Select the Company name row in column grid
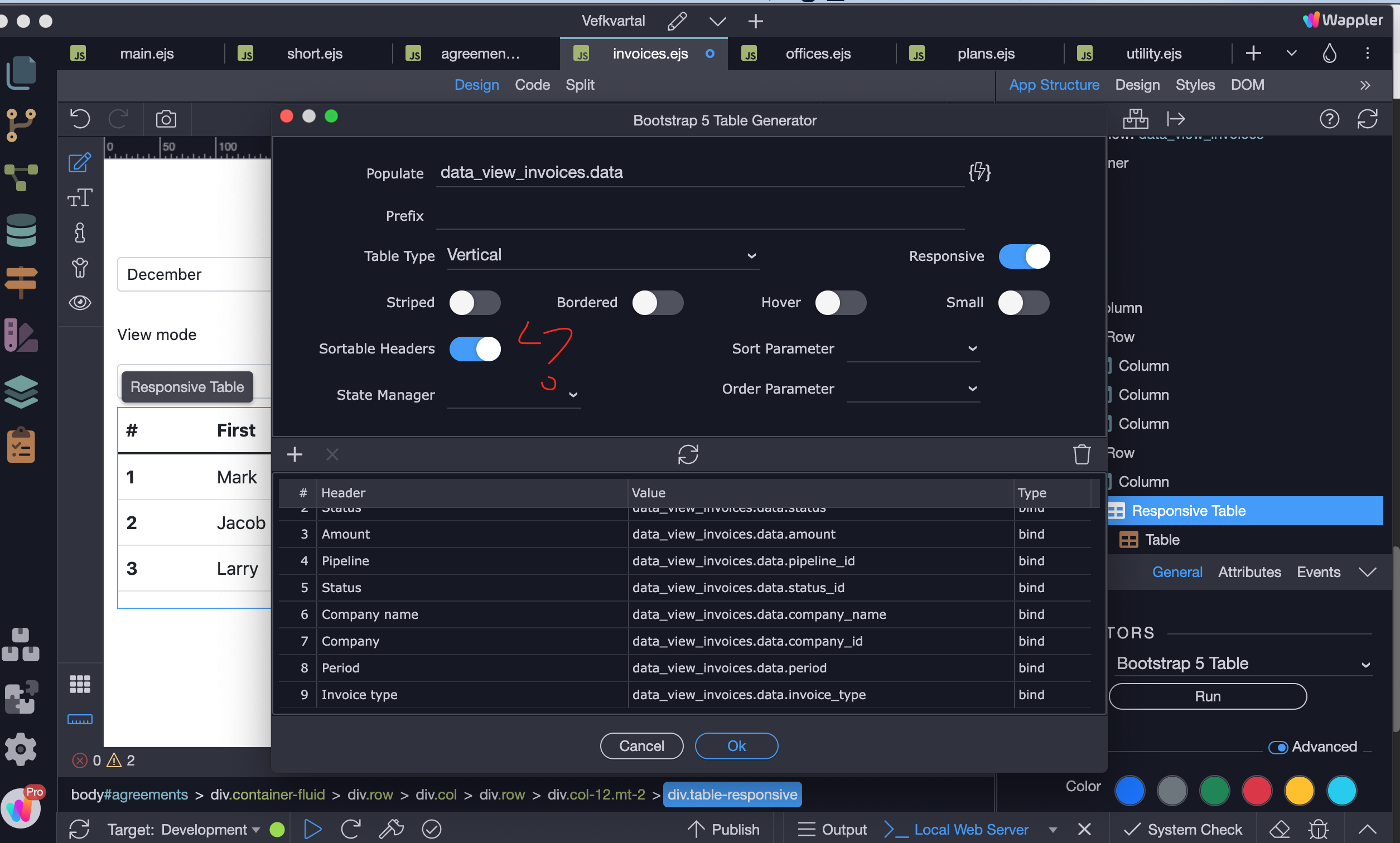 tap(684, 614)
